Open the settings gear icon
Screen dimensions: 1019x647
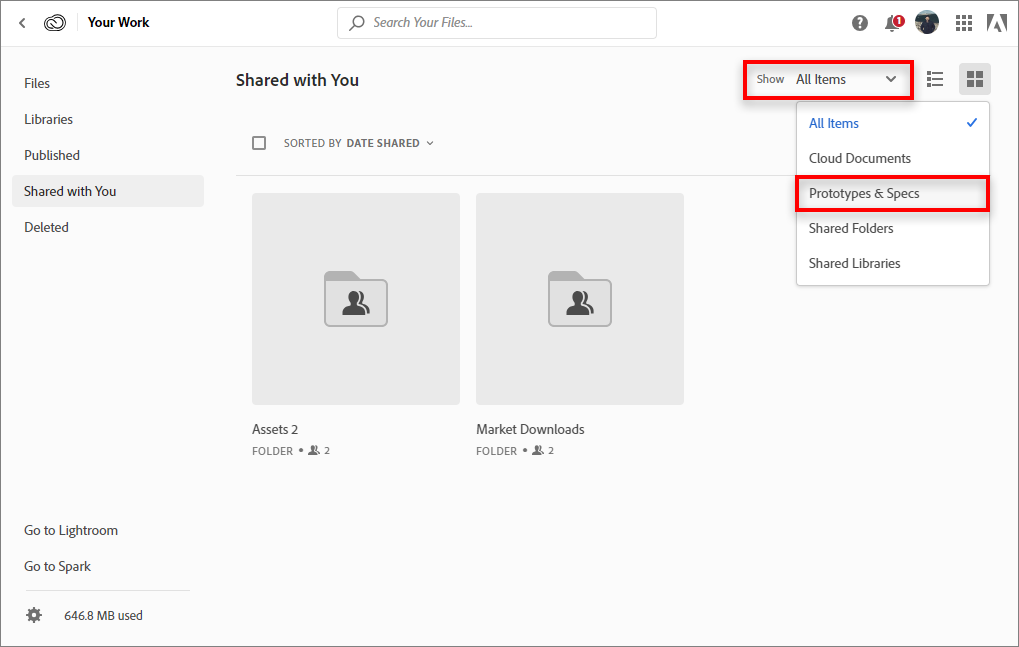pos(34,615)
